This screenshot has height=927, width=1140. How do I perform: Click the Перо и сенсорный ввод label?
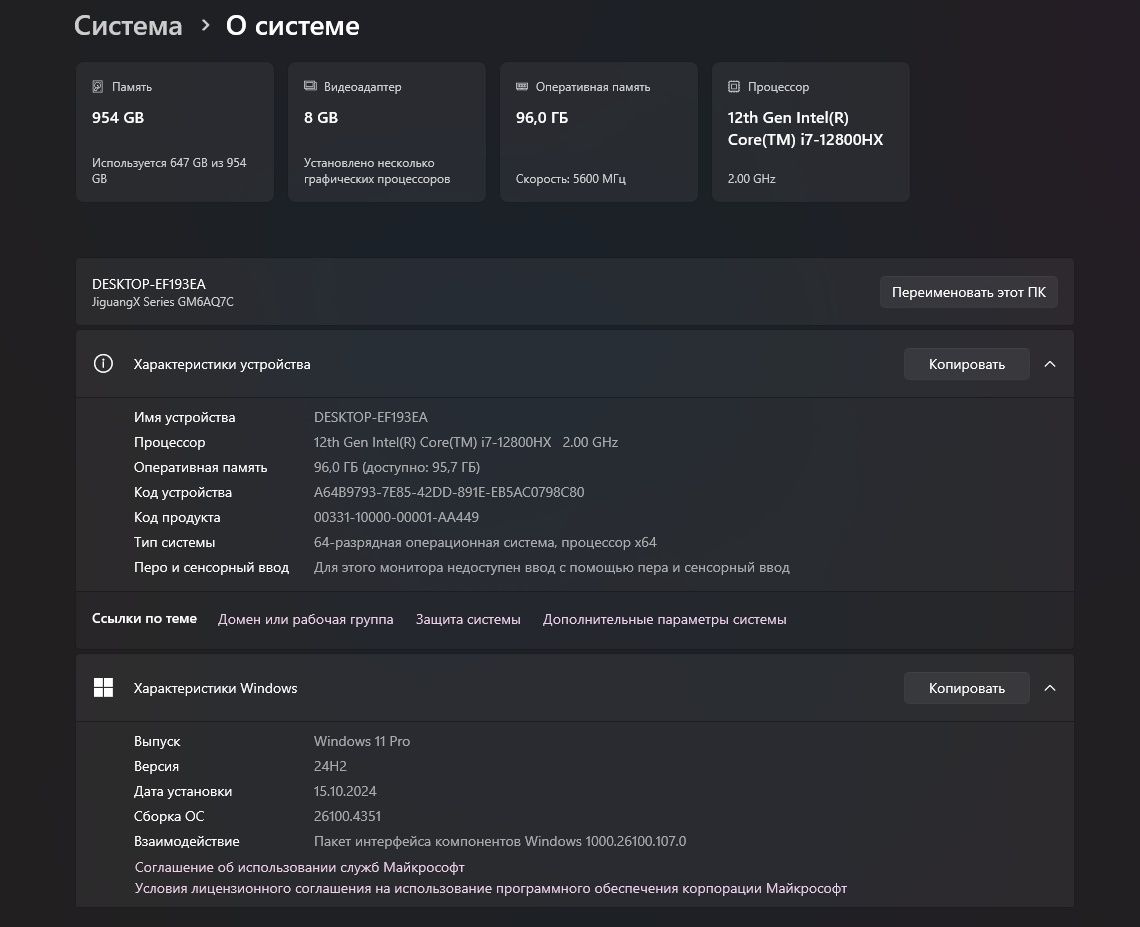[x=212, y=567]
